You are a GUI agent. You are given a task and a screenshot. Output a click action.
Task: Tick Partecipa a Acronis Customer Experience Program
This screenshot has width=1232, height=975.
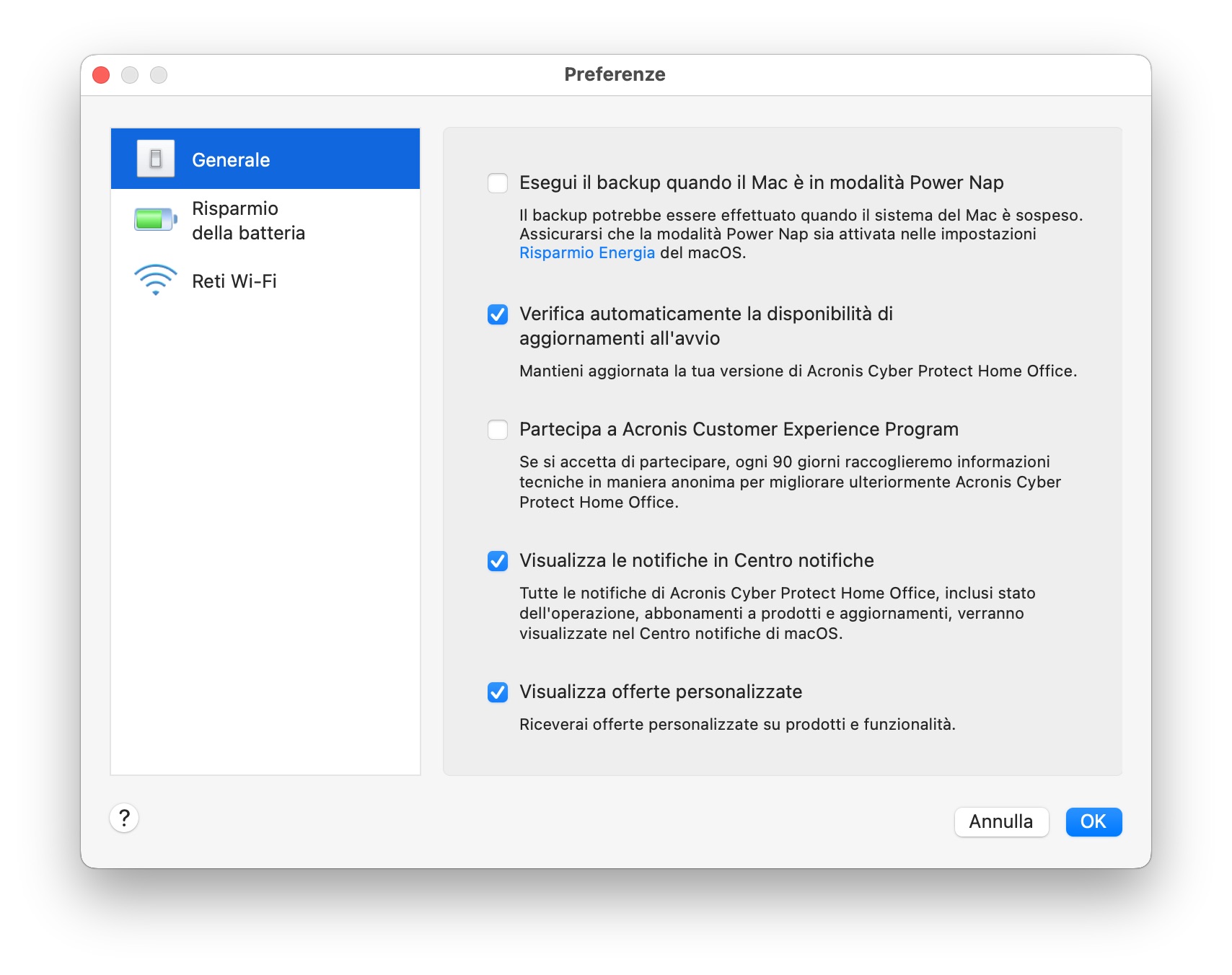[498, 430]
